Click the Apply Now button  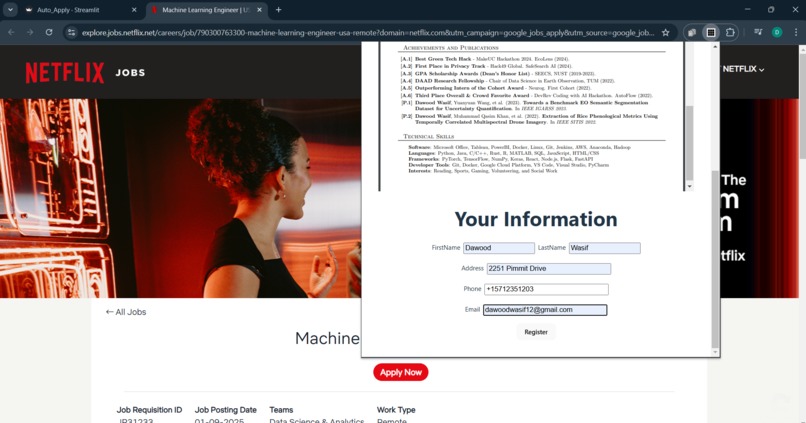[x=400, y=372]
